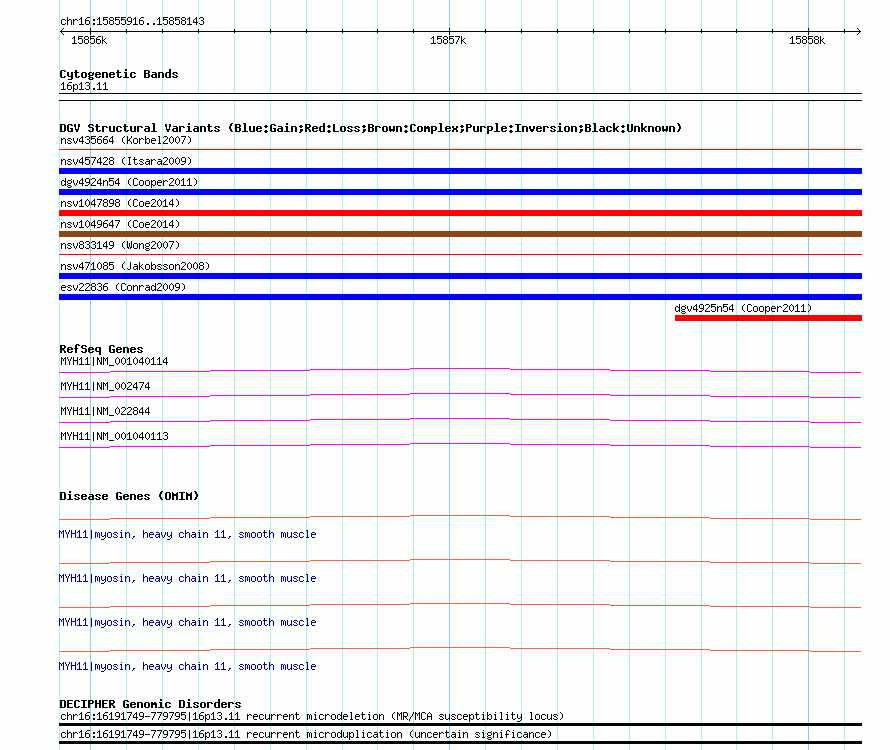
Task: Select the nsv471085 (Jakobsson2008) variant label
Action: click(135, 266)
